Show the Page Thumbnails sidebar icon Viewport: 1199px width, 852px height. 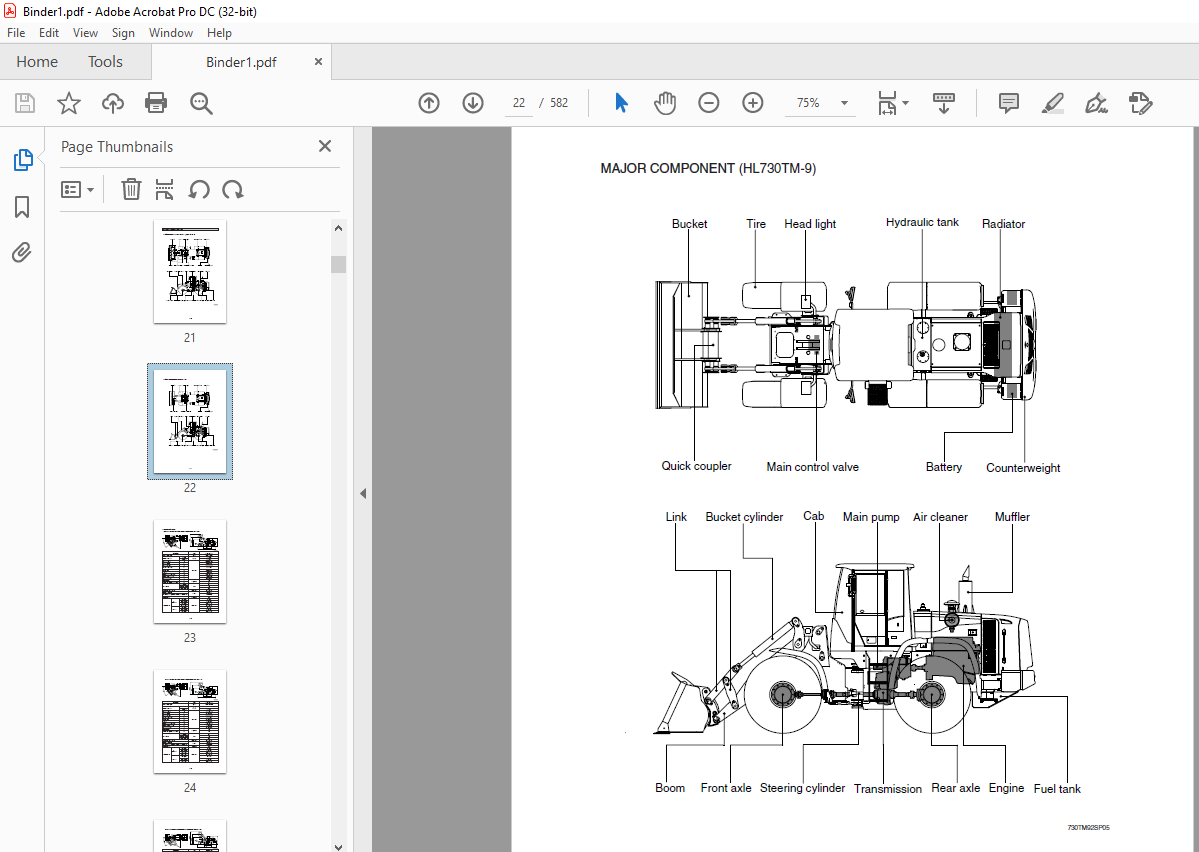pyautogui.click(x=23, y=159)
